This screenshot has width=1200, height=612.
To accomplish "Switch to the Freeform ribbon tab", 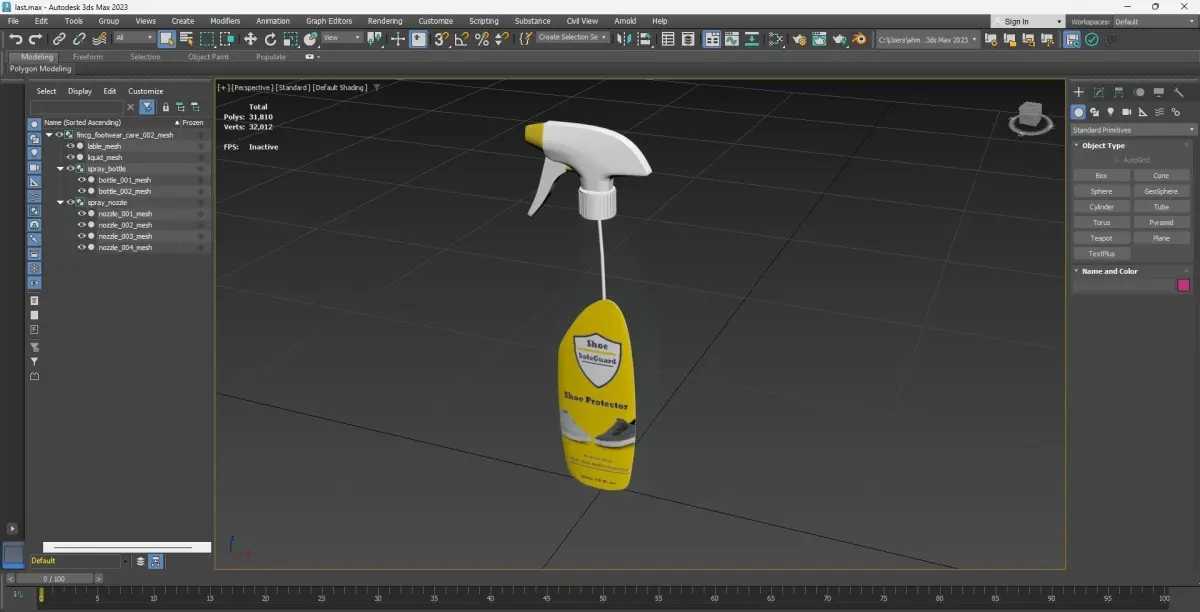I will tap(88, 57).
